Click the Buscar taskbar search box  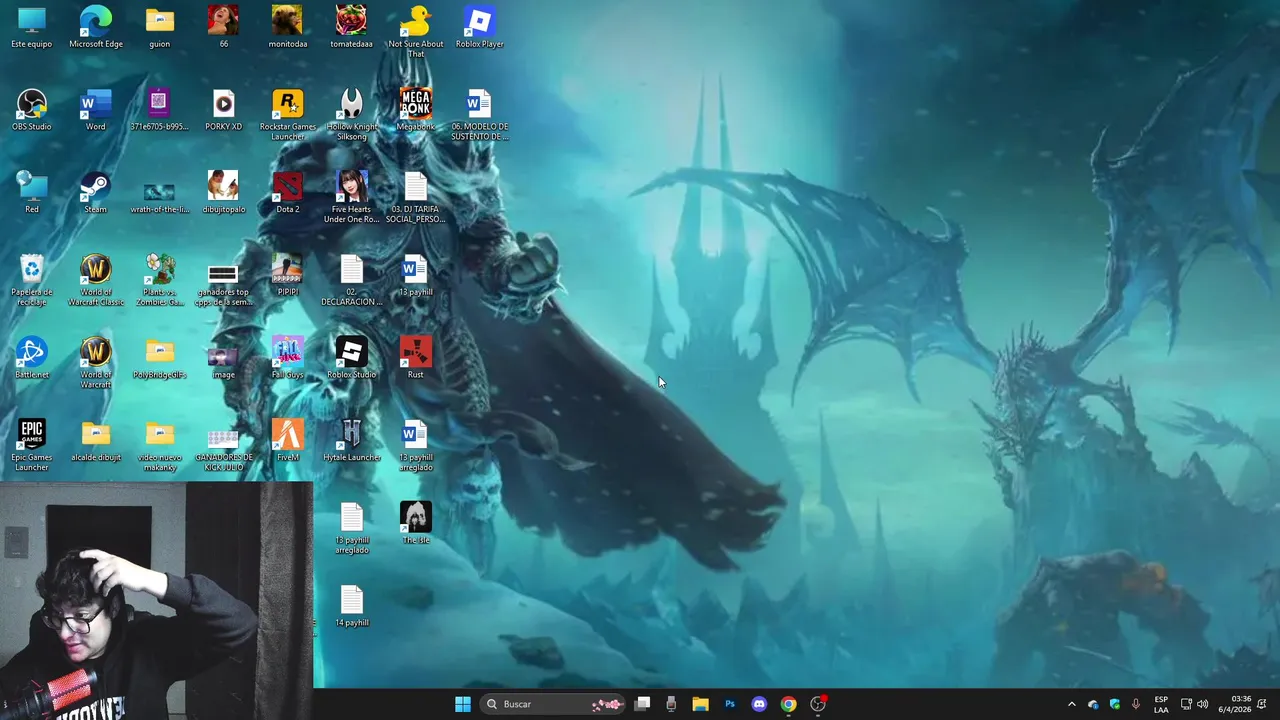(553, 704)
